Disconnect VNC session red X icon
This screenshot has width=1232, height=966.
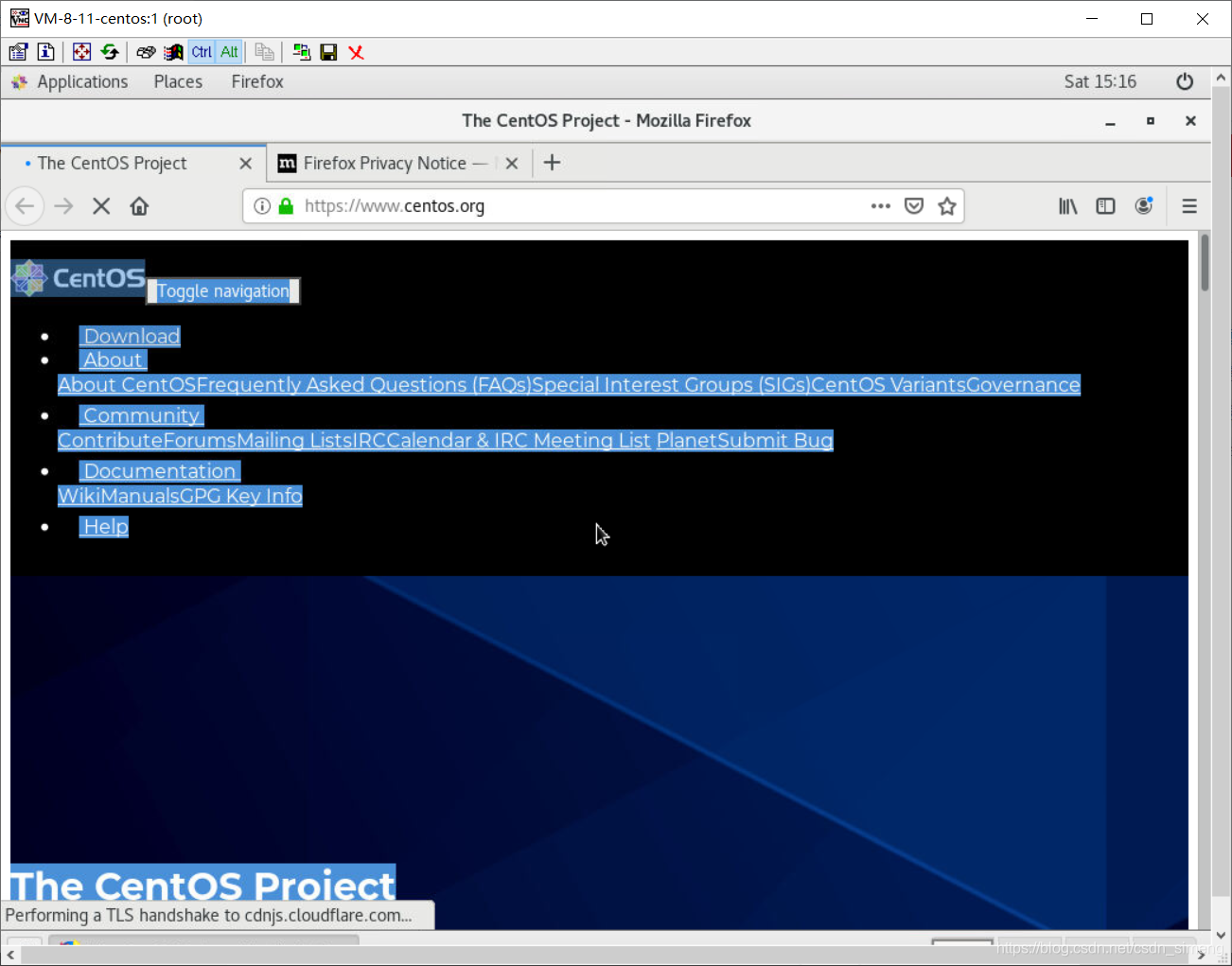click(357, 52)
